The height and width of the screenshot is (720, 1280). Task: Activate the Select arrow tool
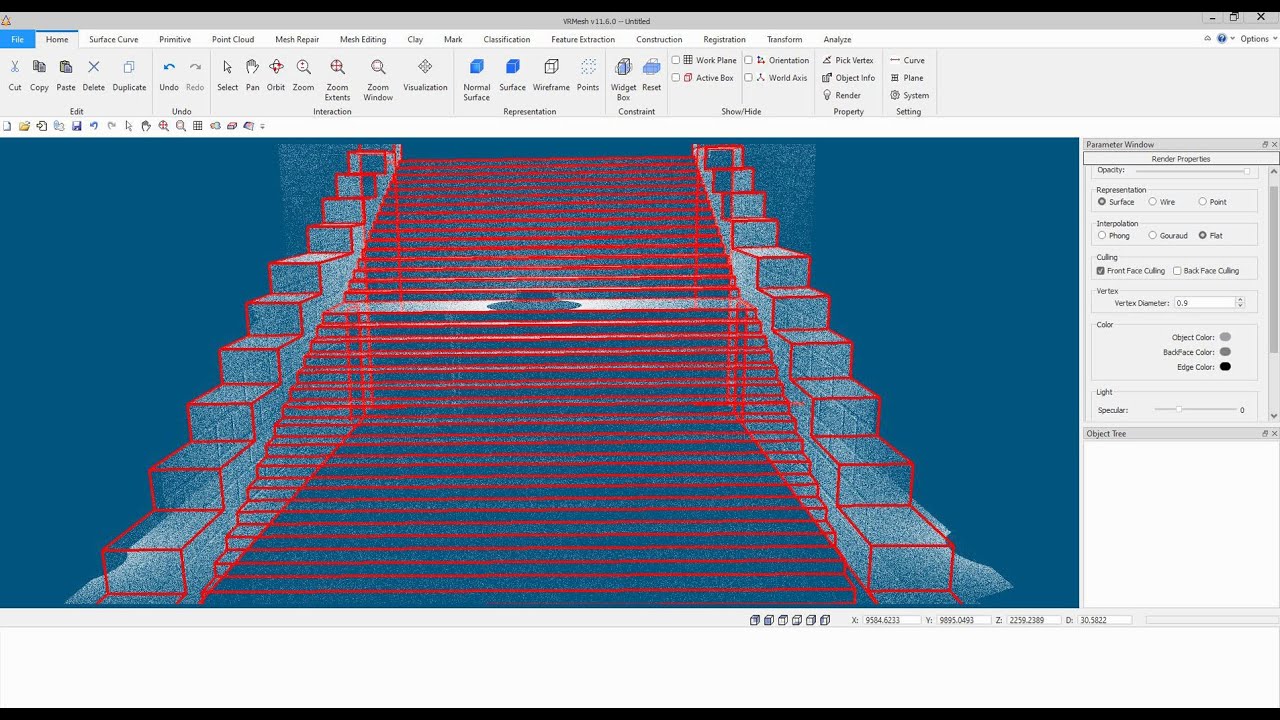(x=228, y=67)
